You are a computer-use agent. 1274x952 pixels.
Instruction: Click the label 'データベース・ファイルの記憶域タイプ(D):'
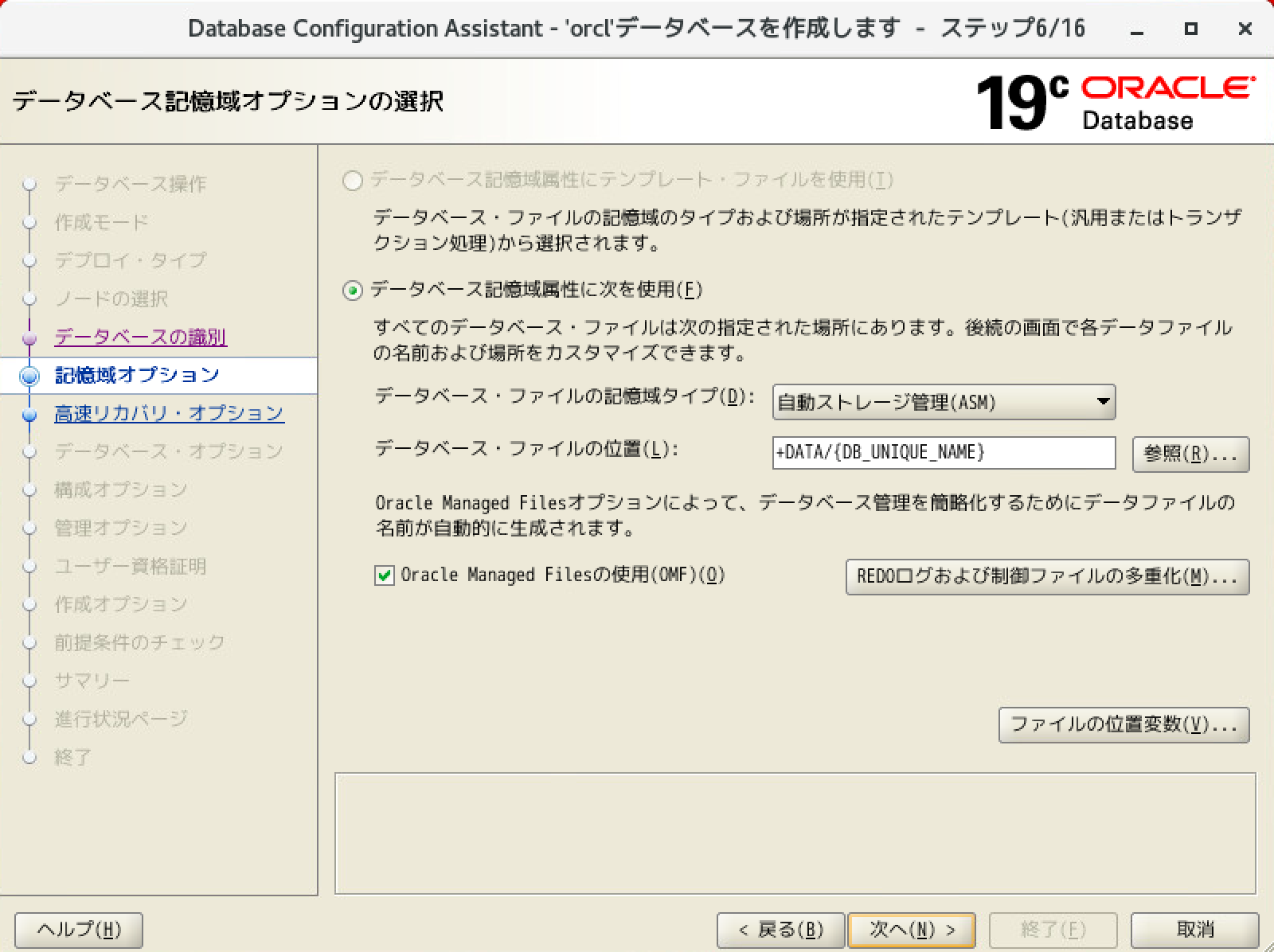(x=565, y=396)
